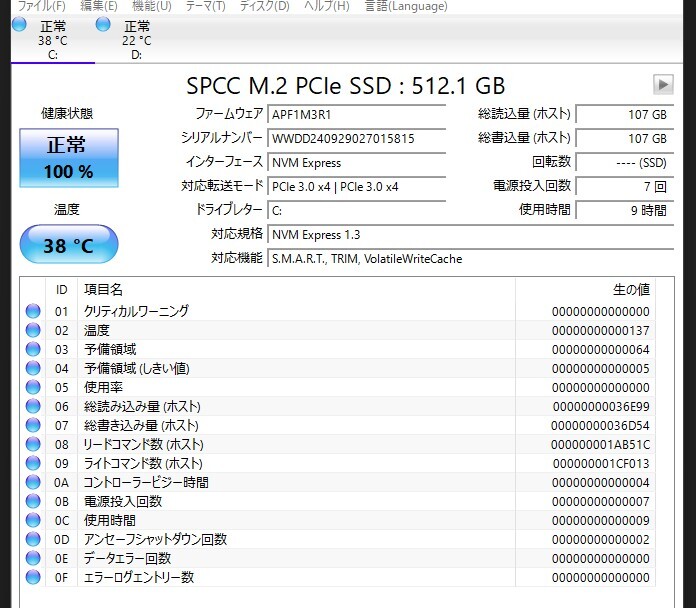696x608 pixels.
Task: Click the ID column header
Action: coord(62,290)
